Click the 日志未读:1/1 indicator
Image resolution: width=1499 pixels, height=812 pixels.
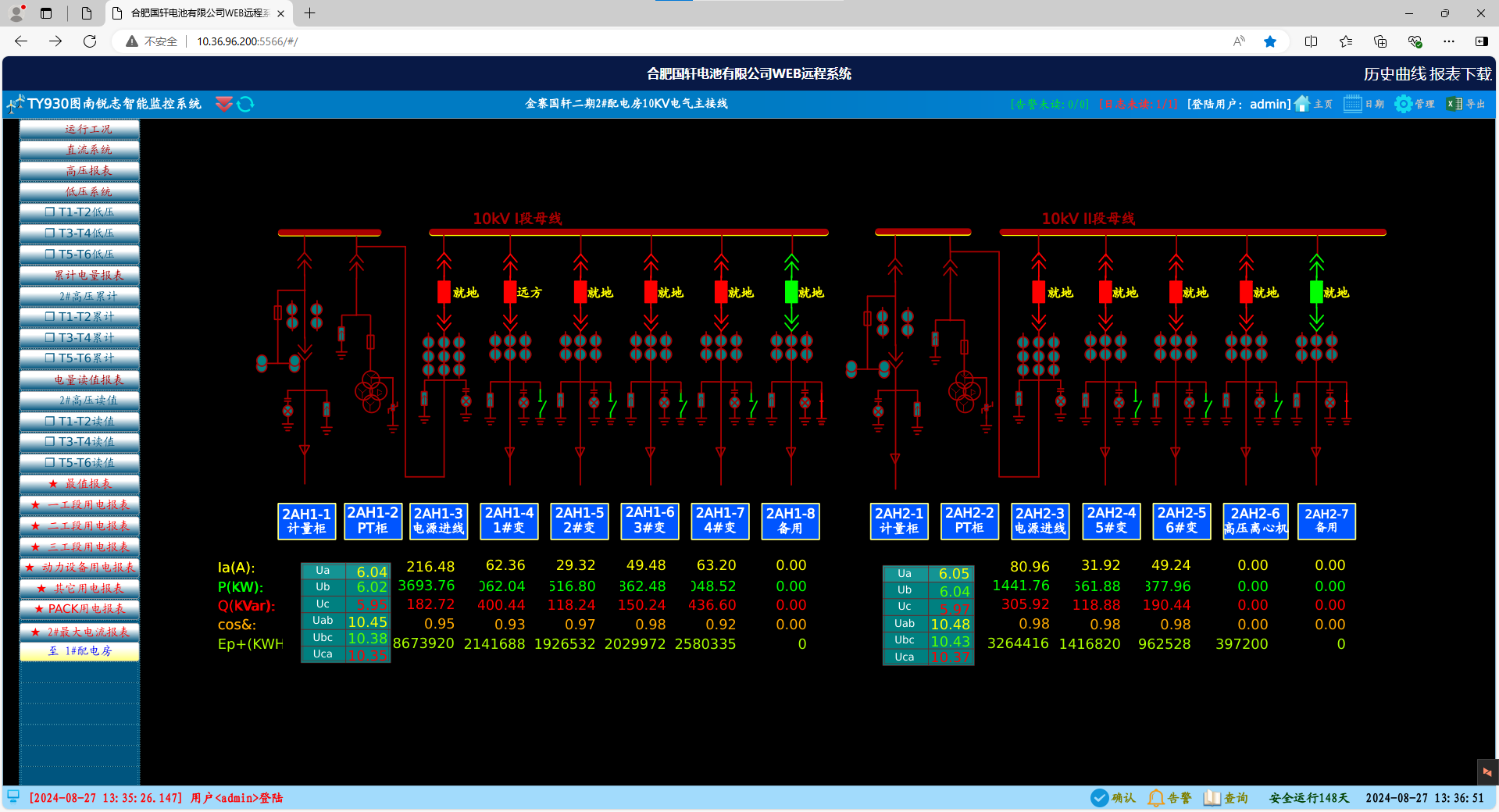click(x=1138, y=104)
